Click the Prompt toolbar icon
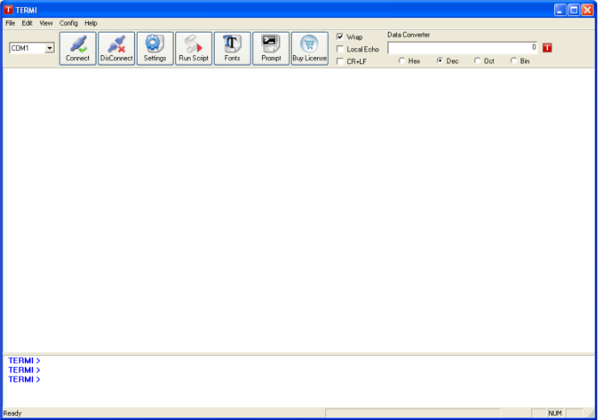Screen dimensions: 598x420 [271, 48]
